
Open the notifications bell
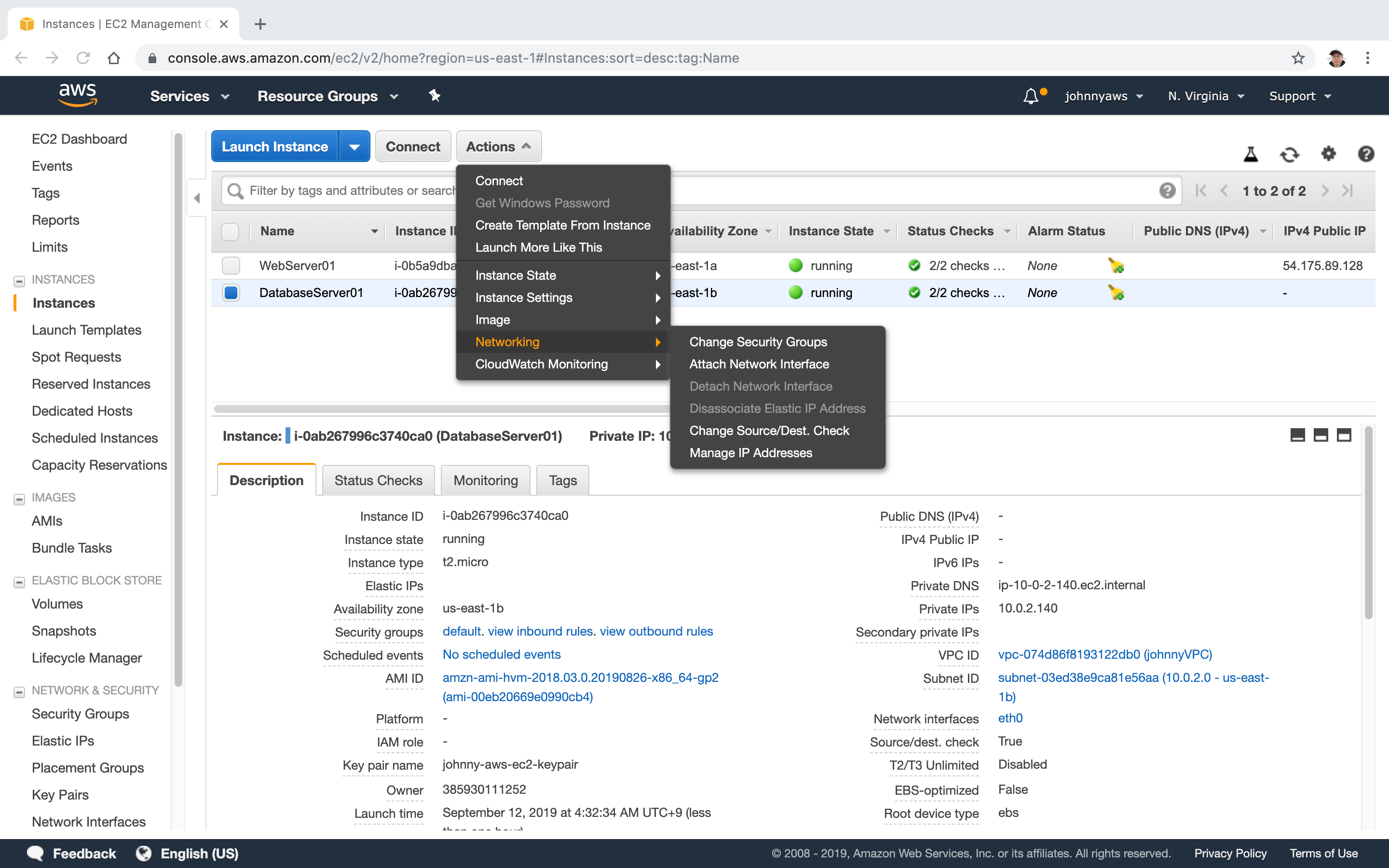[x=1031, y=96]
